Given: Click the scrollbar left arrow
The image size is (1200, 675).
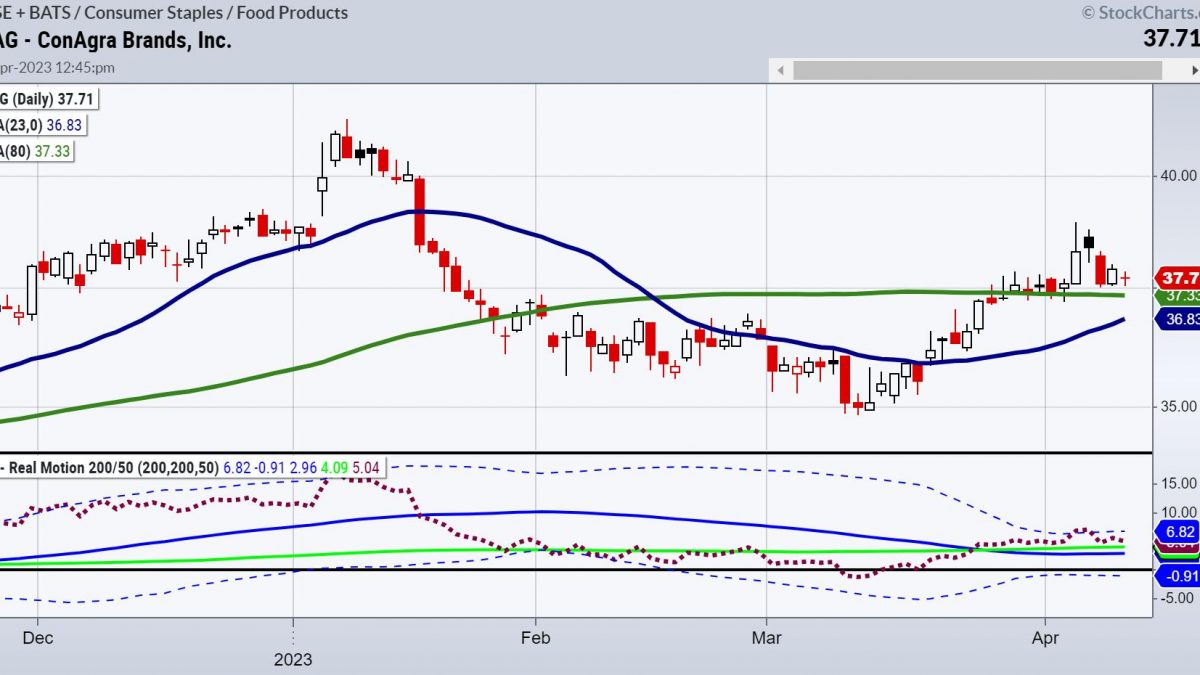Looking at the screenshot, I should [x=779, y=71].
